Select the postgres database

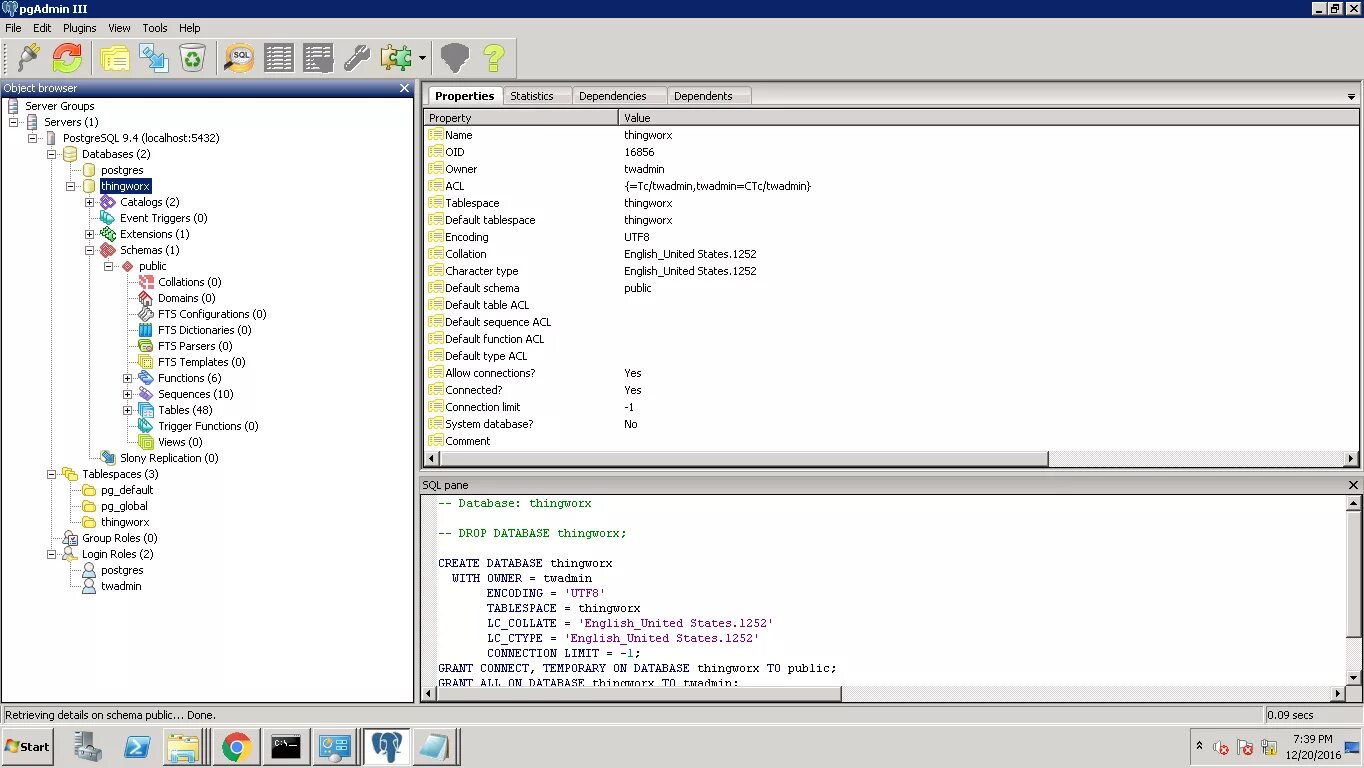tap(122, 170)
